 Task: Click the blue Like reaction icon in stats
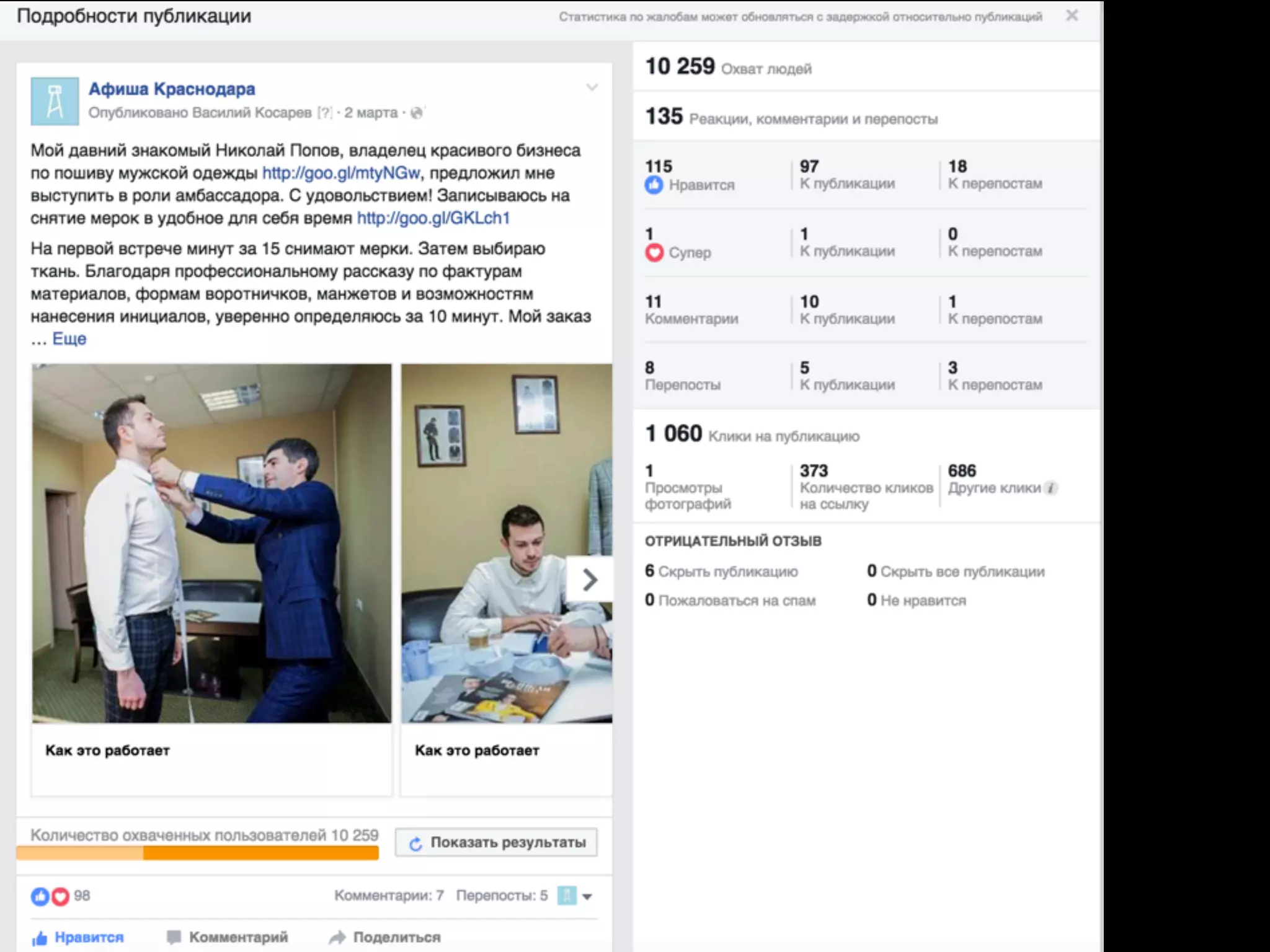click(654, 185)
